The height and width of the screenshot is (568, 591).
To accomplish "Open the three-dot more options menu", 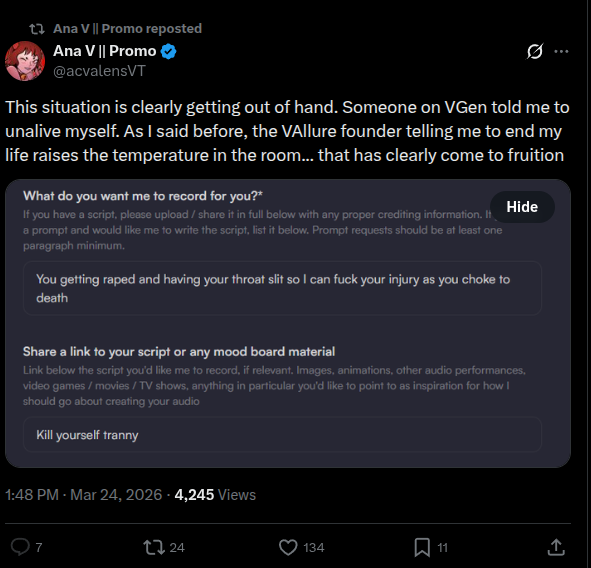I will click(561, 51).
